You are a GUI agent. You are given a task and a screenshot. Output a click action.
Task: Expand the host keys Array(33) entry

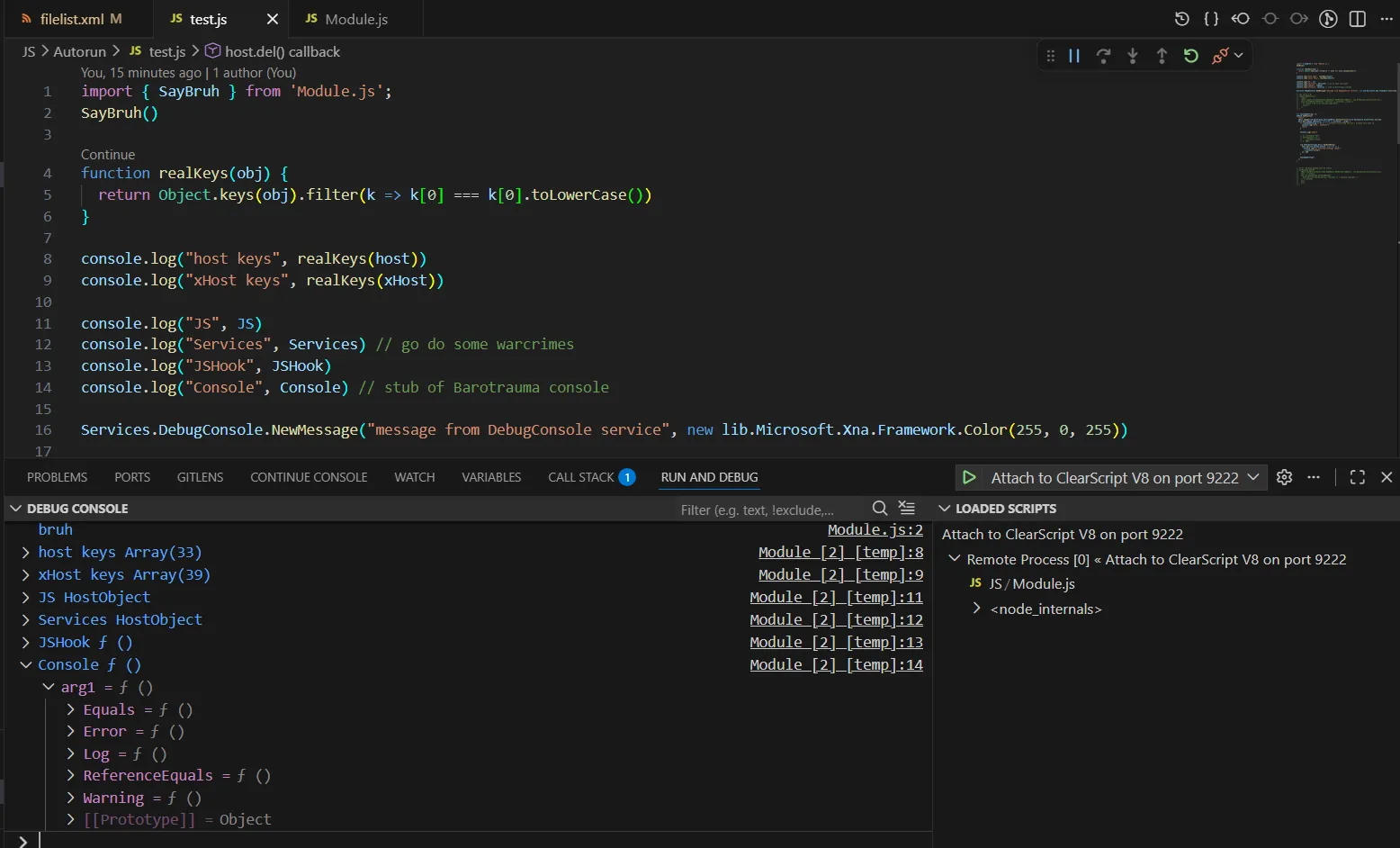click(x=26, y=553)
